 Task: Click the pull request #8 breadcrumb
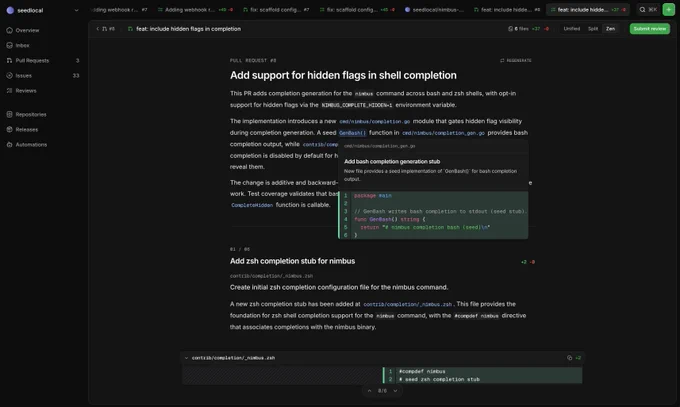tap(108, 29)
